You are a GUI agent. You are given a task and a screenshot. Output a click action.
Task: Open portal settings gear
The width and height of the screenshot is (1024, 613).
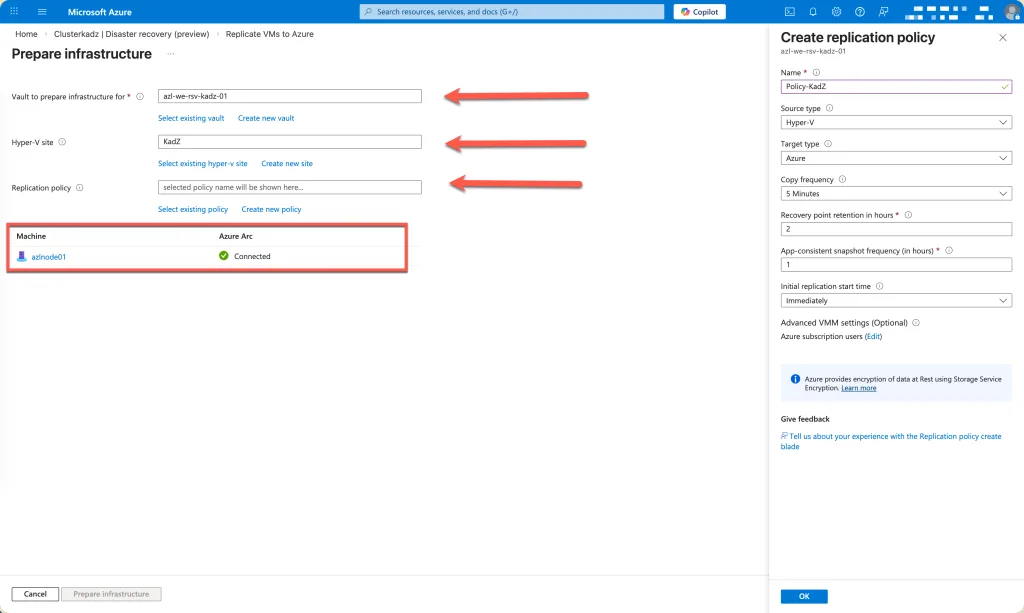[x=836, y=12]
